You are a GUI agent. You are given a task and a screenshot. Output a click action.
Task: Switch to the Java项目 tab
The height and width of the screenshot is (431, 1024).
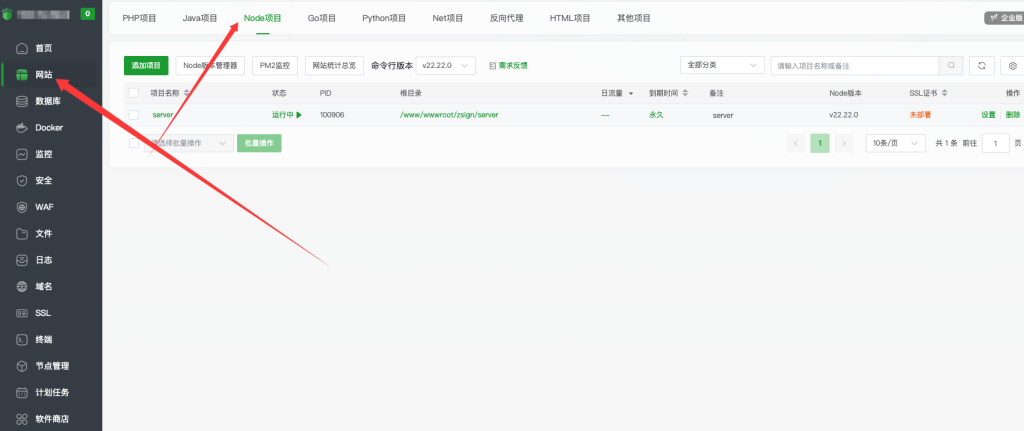point(200,18)
